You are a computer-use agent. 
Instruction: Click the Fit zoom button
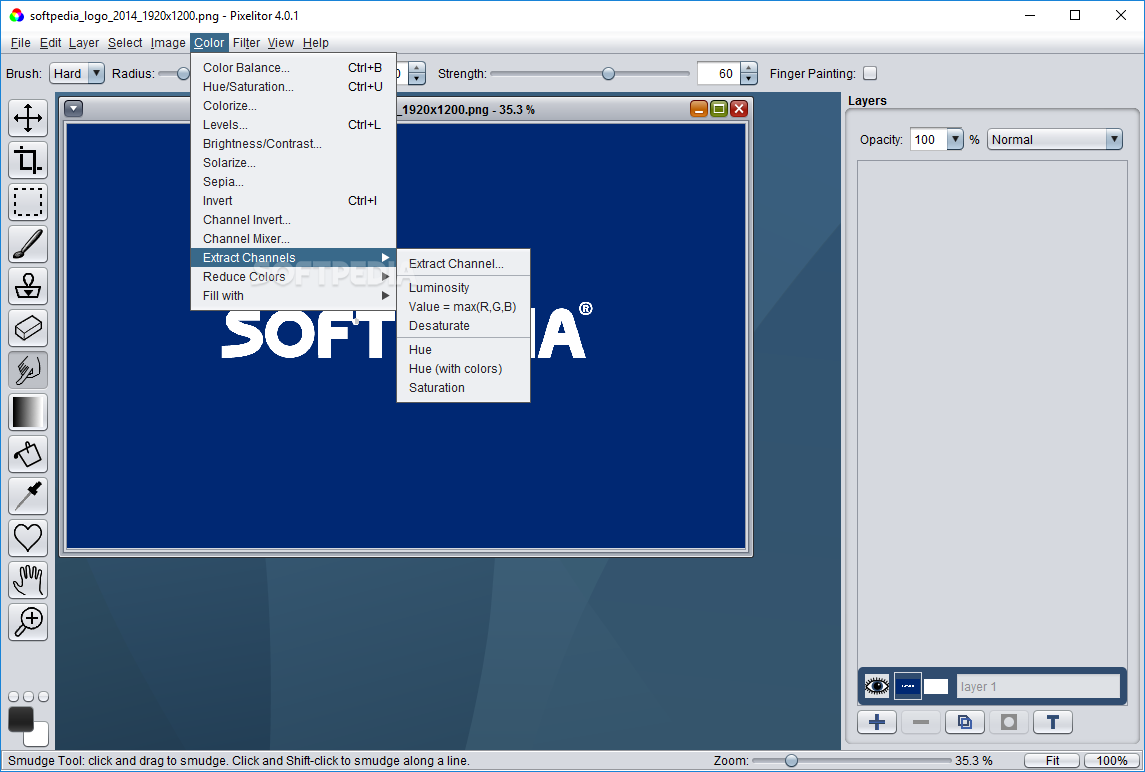coord(1052,761)
